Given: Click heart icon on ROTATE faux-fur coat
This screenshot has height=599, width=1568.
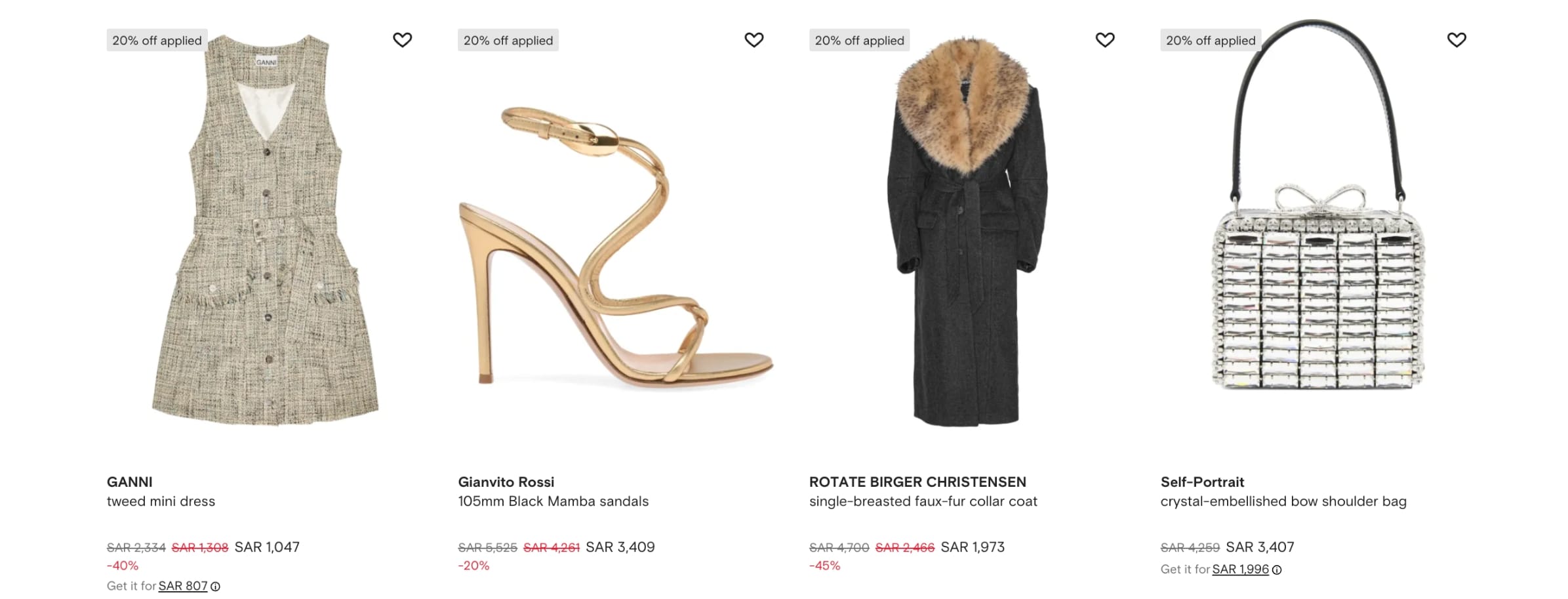Looking at the screenshot, I should coord(1105,40).
